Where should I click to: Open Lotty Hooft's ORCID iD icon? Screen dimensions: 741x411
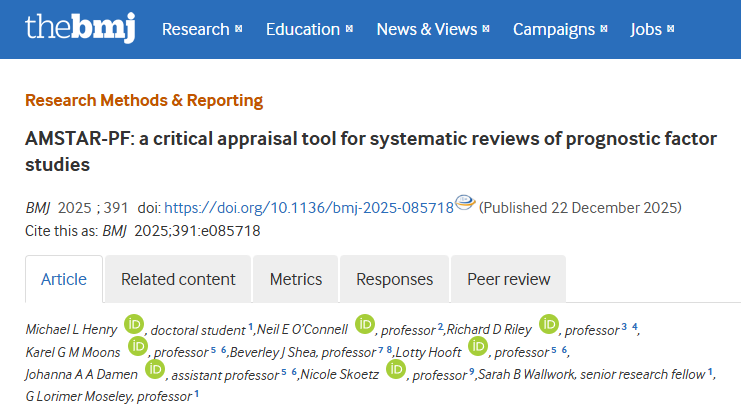[x=478, y=346]
